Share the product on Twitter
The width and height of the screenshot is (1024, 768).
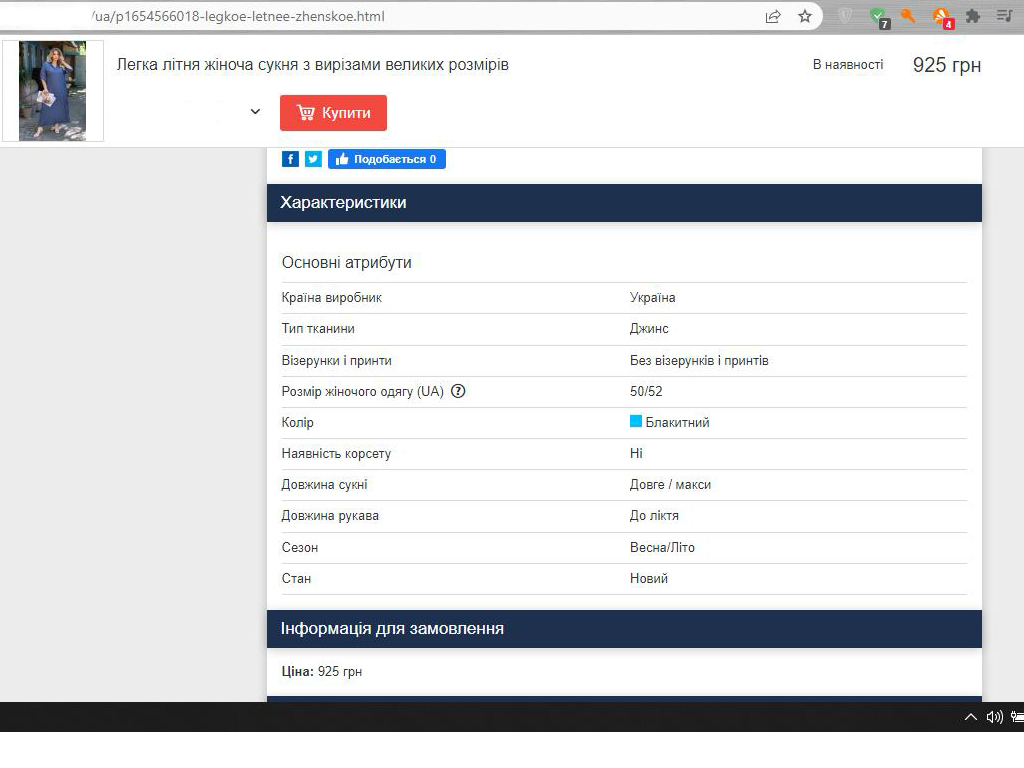click(313, 159)
